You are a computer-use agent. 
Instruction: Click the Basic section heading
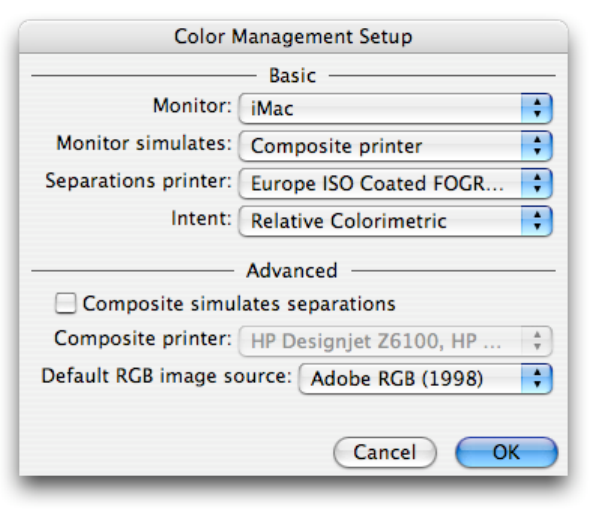click(x=293, y=75)
